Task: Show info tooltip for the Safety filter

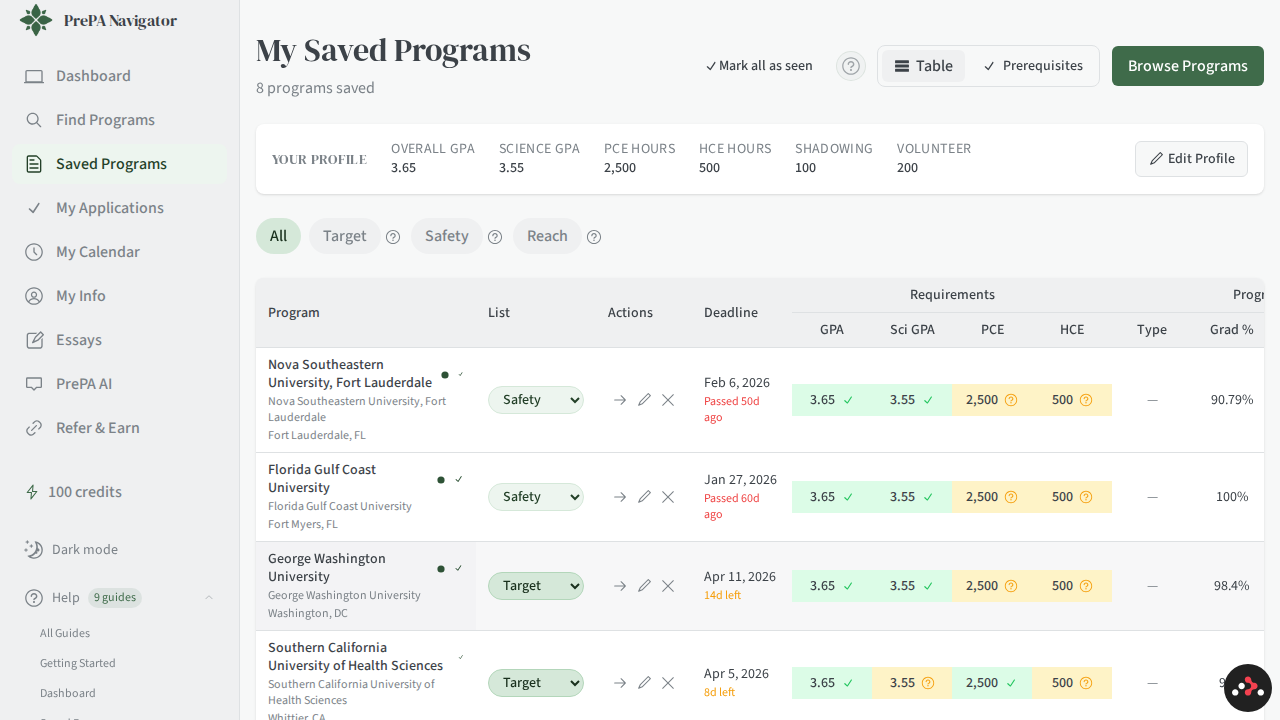Action: pos(495,237)
